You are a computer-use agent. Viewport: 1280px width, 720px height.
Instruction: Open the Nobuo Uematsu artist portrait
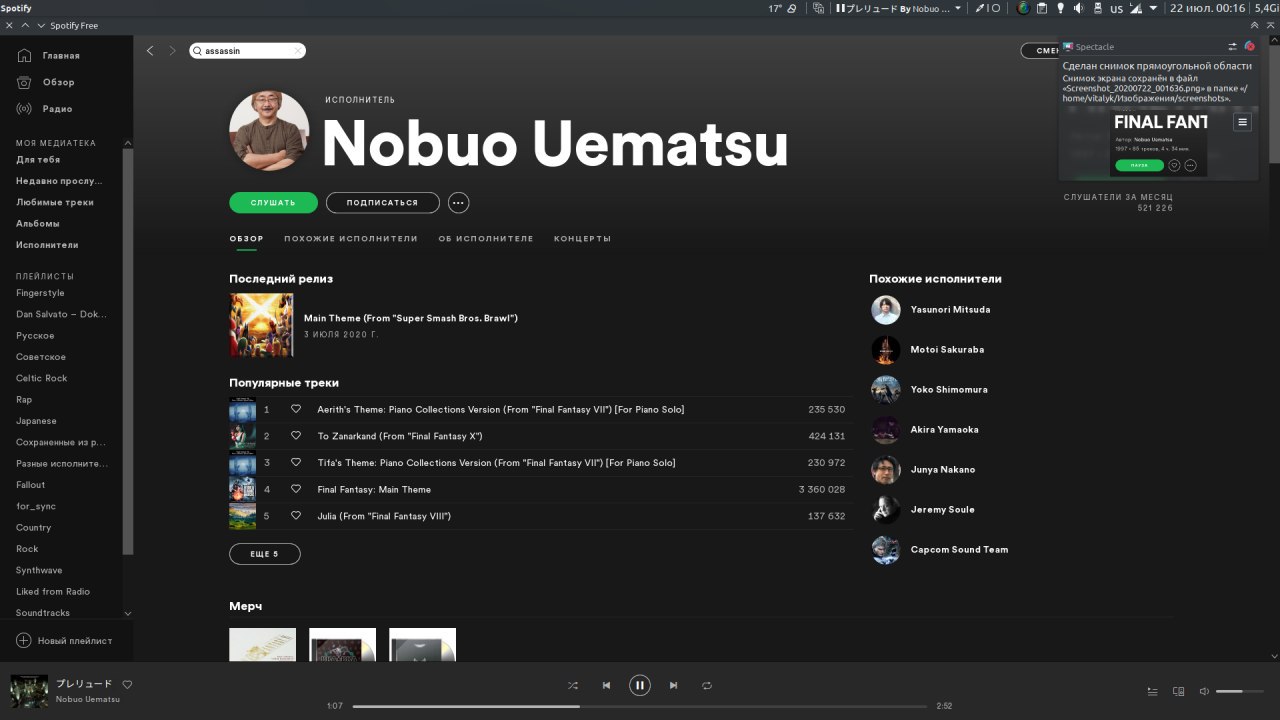pos(269,131)
